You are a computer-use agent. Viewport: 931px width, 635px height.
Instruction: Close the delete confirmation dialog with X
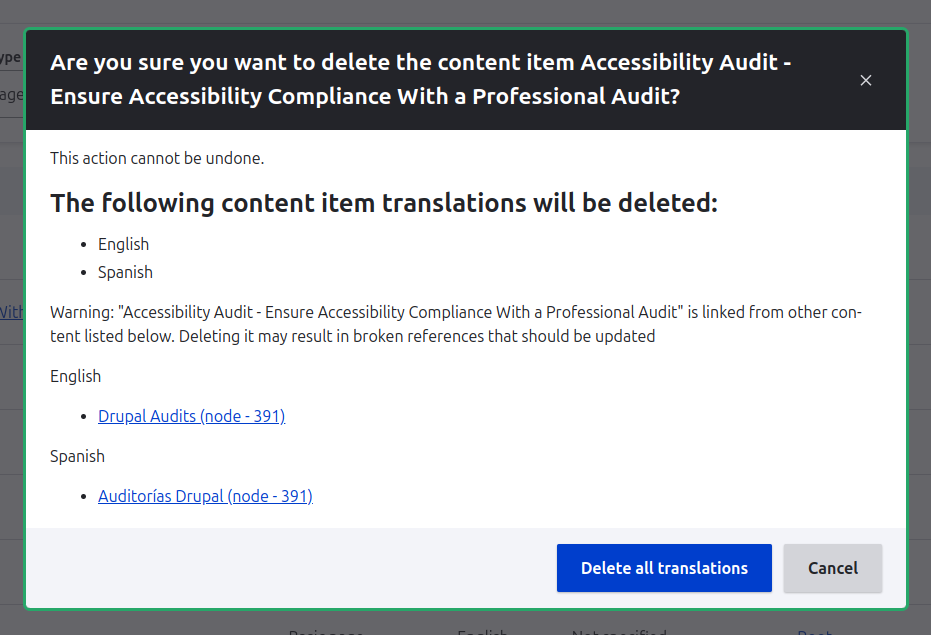pos(866,80)
